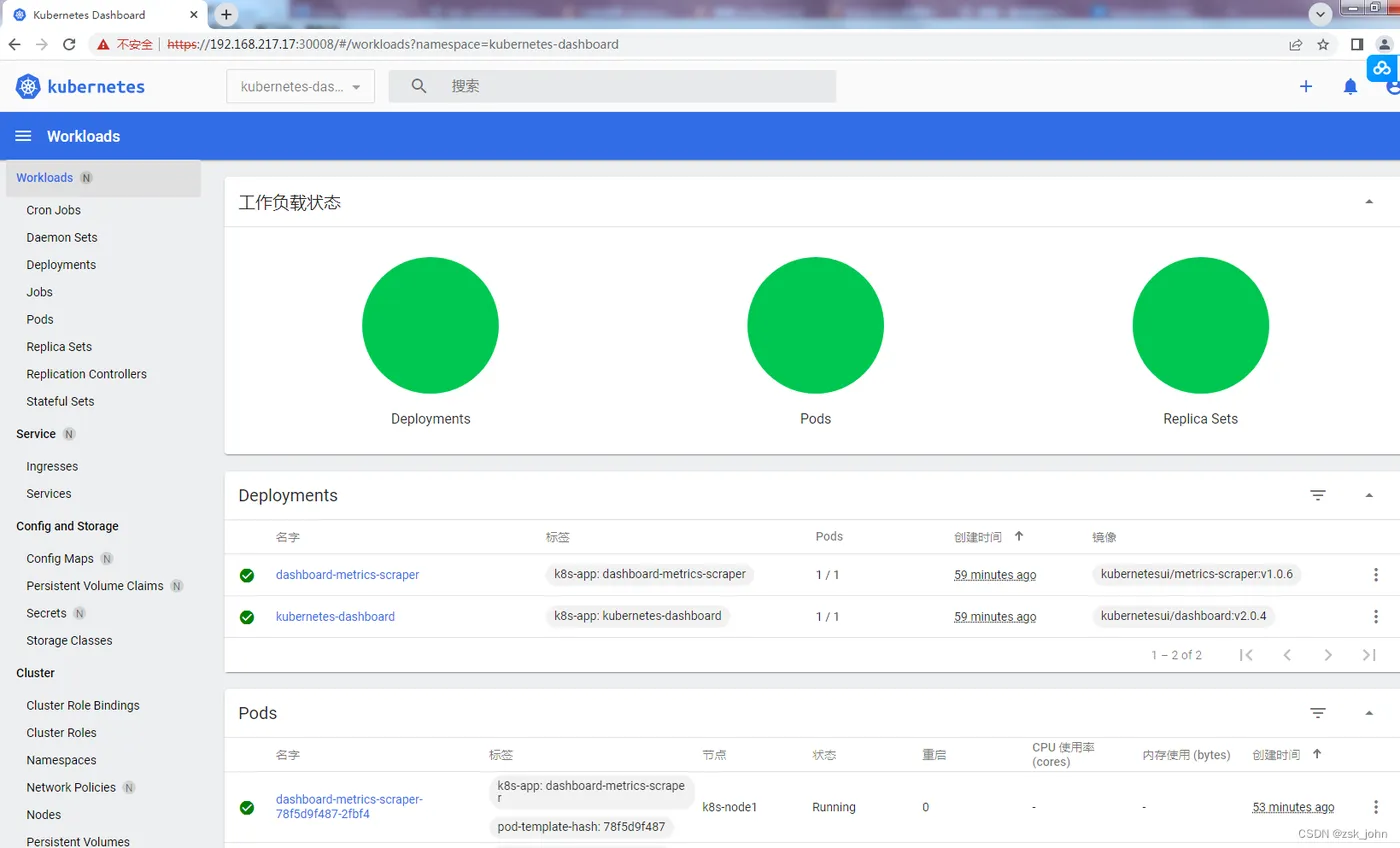Create a new resource with plus icon
The height and width of the screenshot is (848, 1400).
click(1306, 87)
